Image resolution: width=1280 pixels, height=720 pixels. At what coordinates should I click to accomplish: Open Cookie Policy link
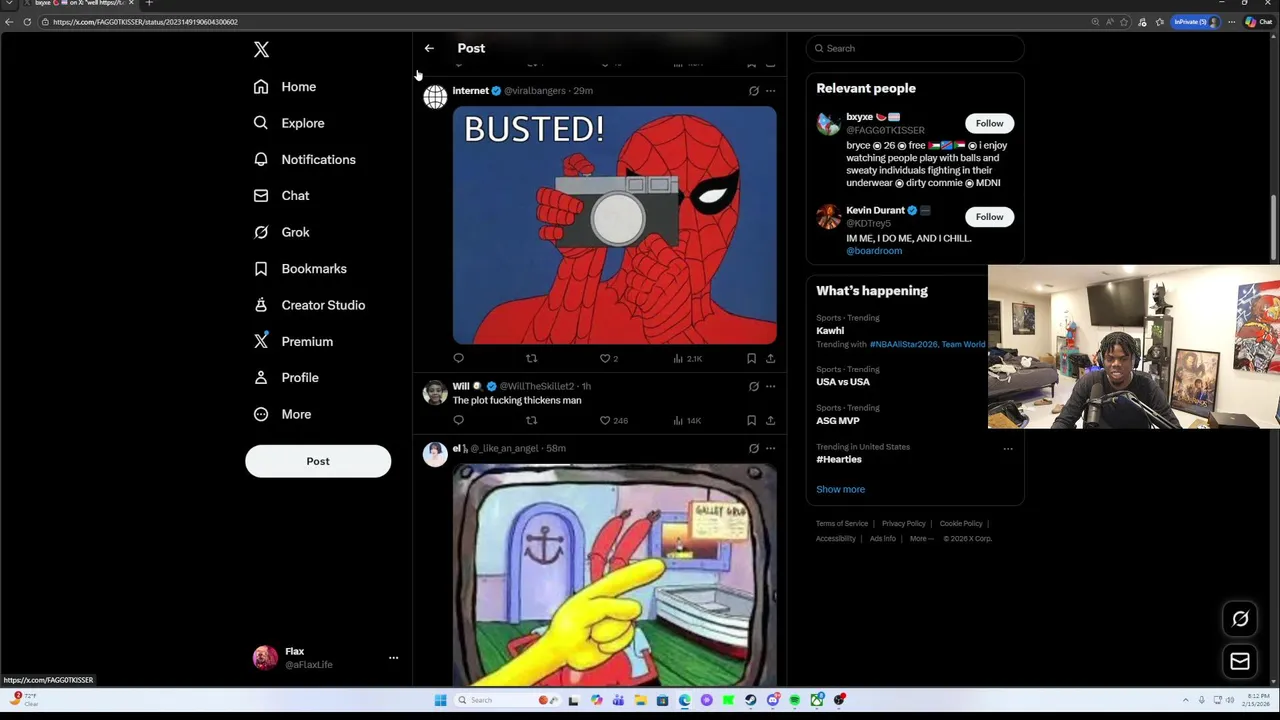pos(960,524)
